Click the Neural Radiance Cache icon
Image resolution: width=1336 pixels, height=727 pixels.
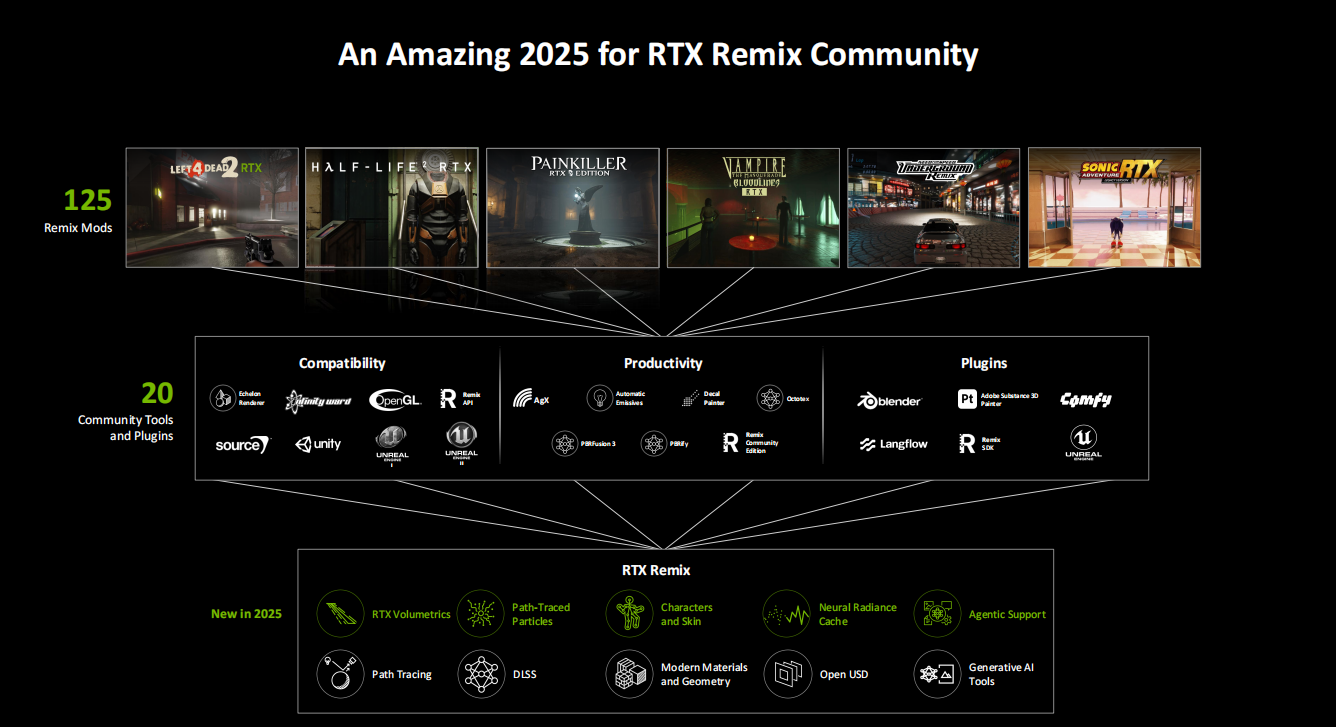click(x=786, y=614)
